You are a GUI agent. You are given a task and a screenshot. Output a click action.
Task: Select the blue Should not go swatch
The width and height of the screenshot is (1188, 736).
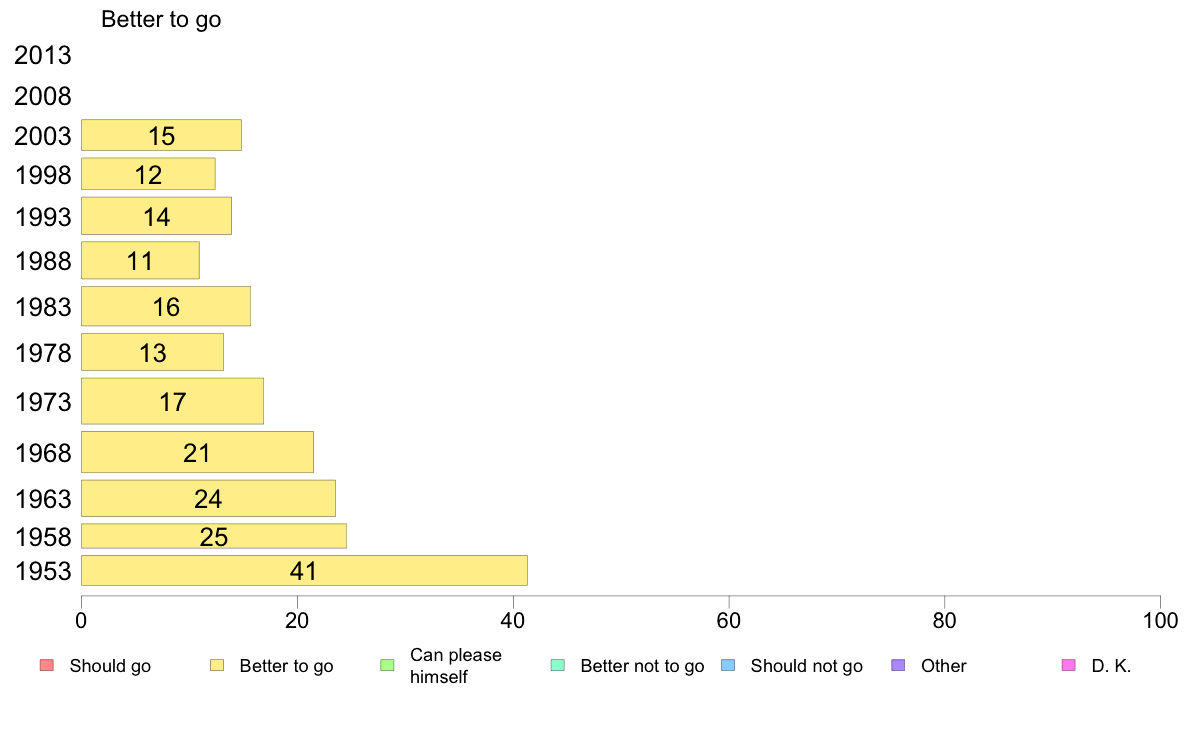pyautogui.click(x=728, y=666)
